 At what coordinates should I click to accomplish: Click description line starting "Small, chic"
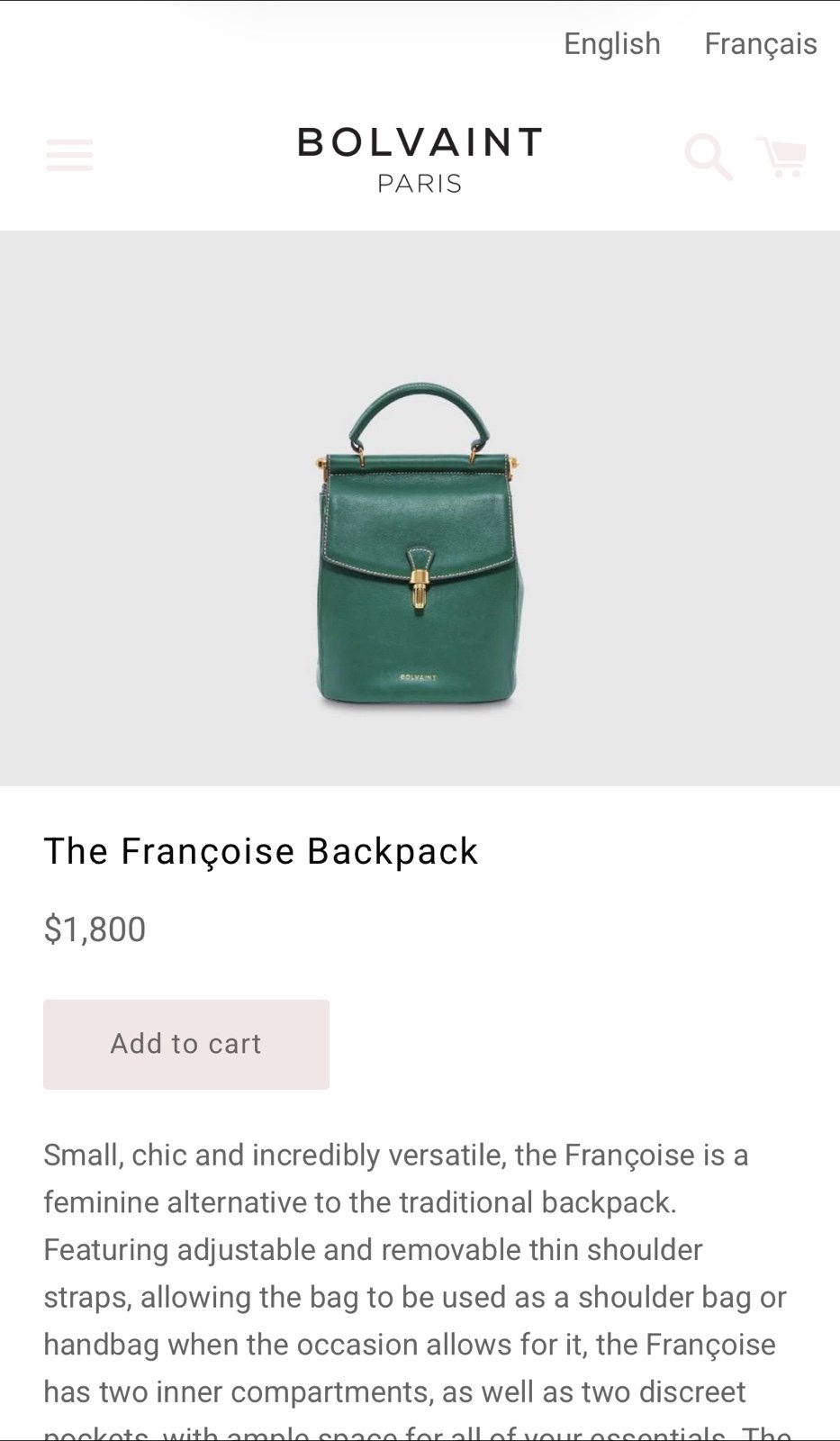(x=396, y=1155)
